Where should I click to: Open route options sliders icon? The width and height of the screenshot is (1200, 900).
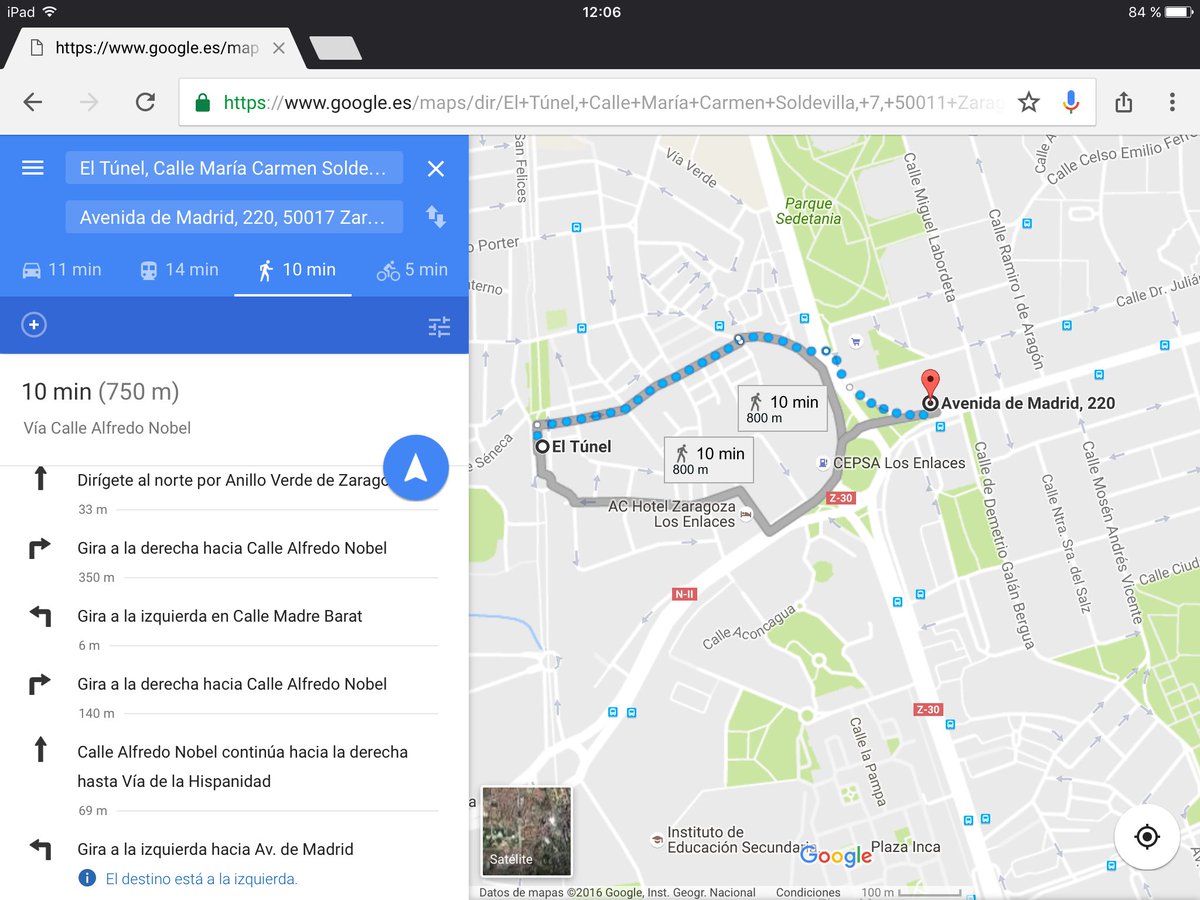click(439, 326)
